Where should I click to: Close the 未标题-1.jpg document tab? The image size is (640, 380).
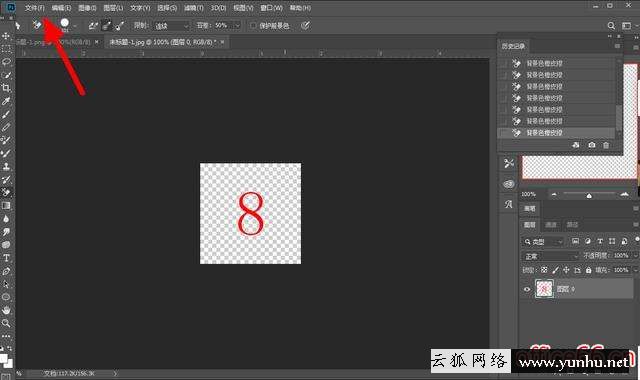[x=222, y=42]
